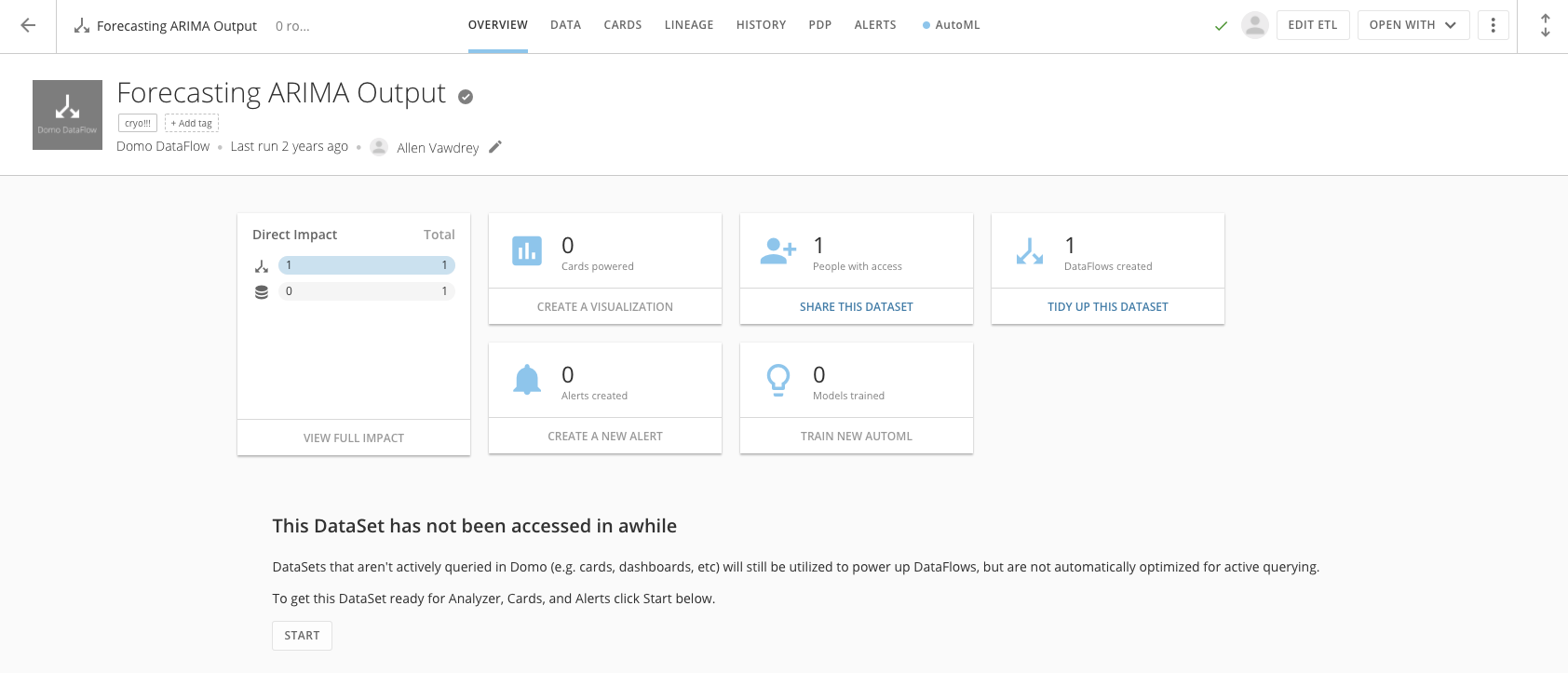Click the Direct Impact heading

click(x=294, y=235)
